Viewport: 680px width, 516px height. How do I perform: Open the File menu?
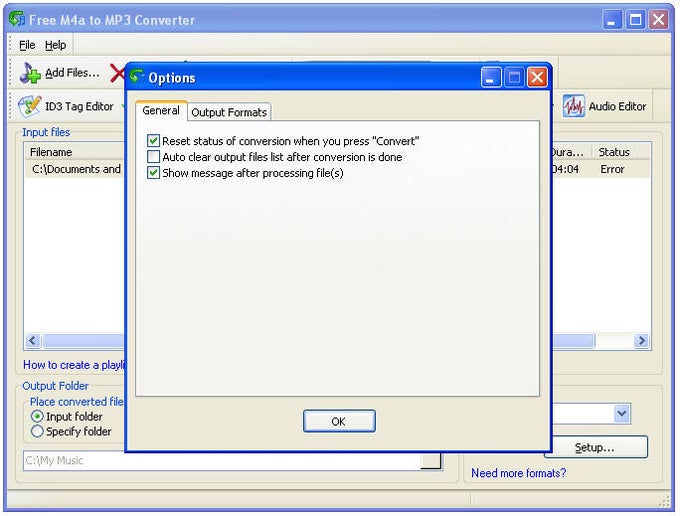pyautogui.click(x=27, y=45)
